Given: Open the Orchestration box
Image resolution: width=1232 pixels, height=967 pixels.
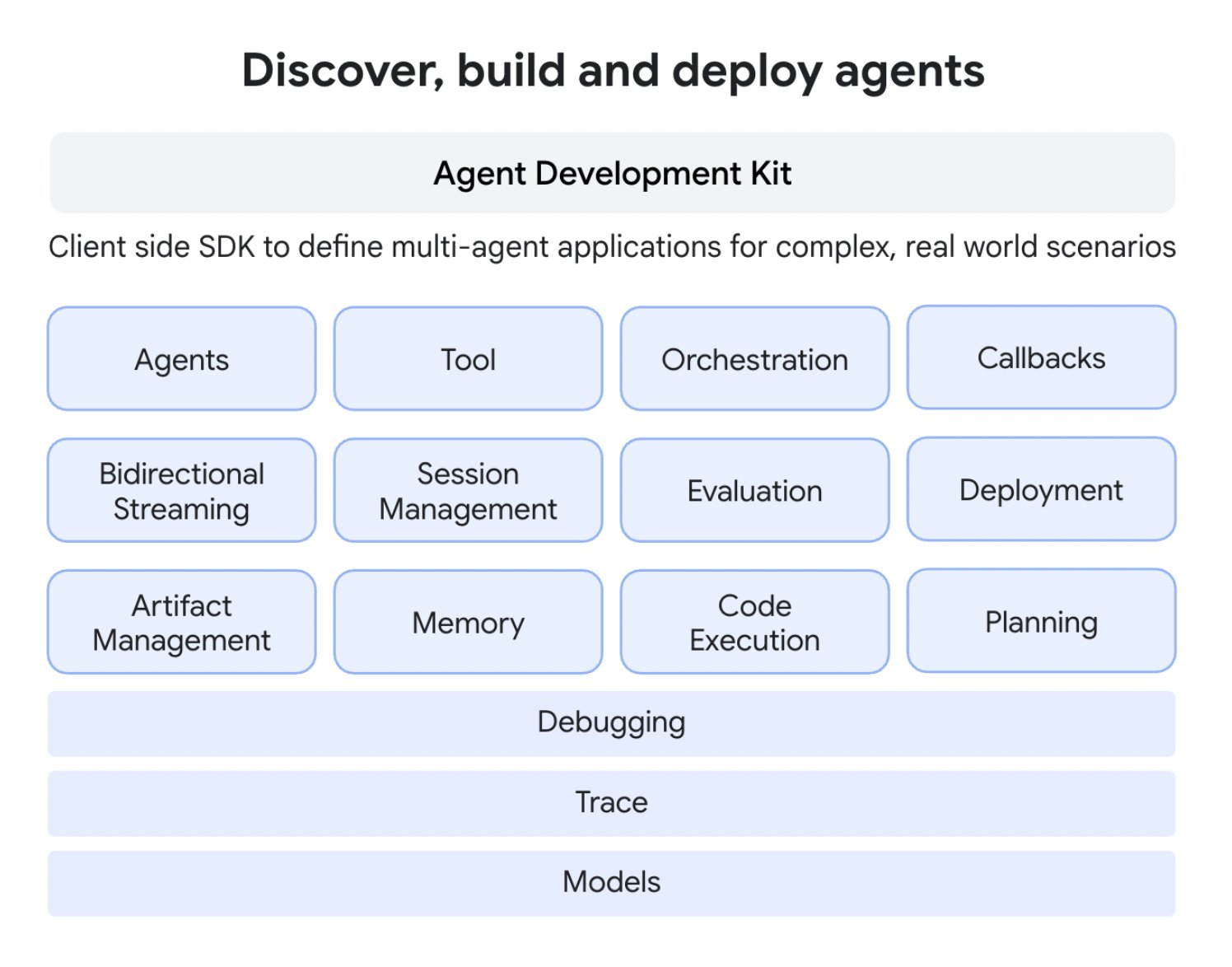Looking at the screenshot, I should coord(754,359).
